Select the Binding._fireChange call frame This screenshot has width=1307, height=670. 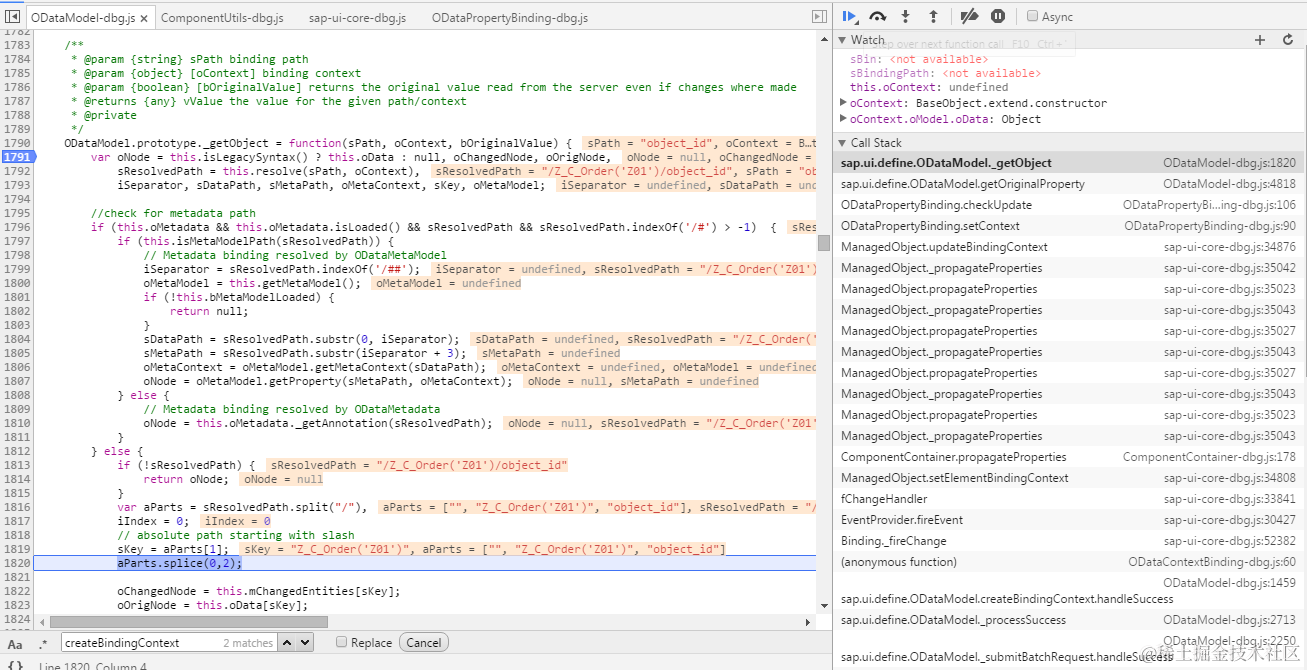(1069, 541)
